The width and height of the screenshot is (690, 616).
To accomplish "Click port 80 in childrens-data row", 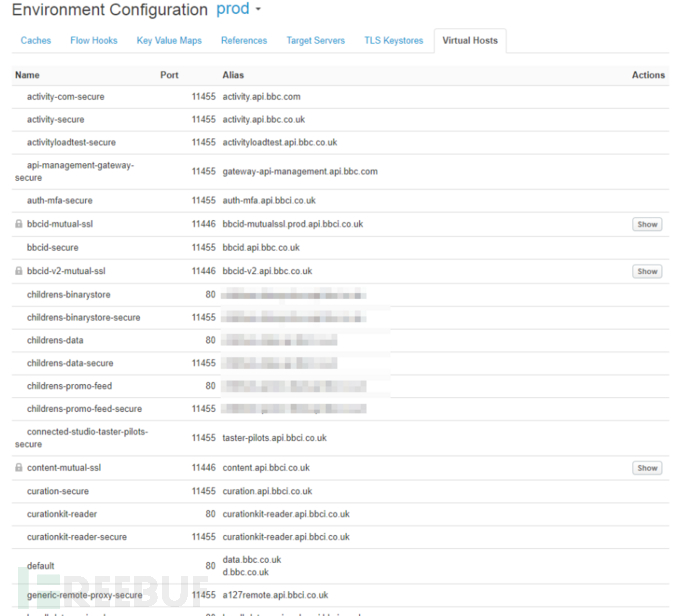I will click(x=210, y=341).
